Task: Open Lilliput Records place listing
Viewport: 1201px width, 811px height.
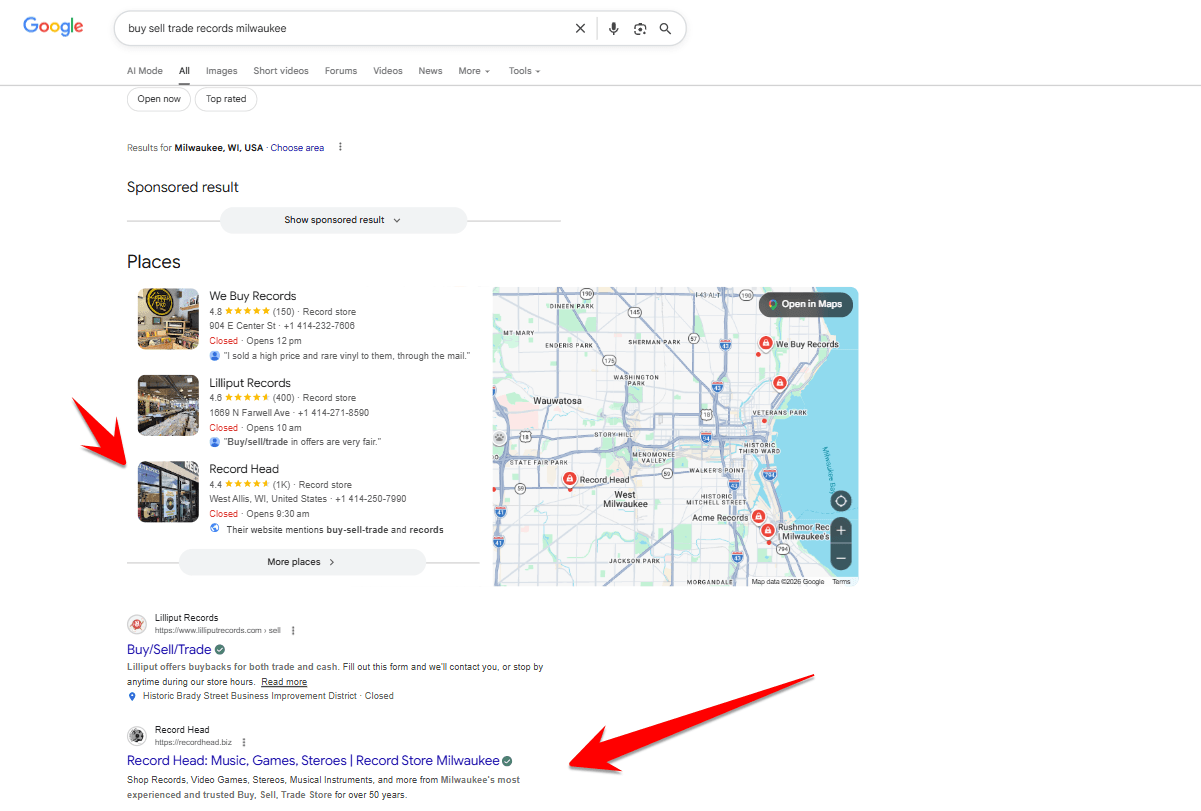Action: coord(250,383)
